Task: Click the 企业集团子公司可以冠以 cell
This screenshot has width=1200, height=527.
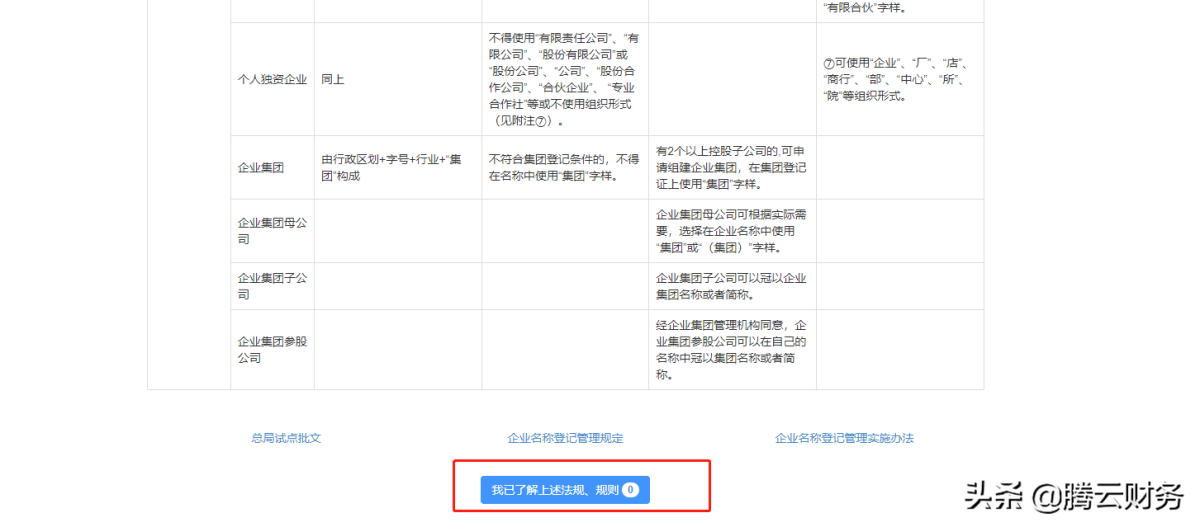Action: point(730,286)
